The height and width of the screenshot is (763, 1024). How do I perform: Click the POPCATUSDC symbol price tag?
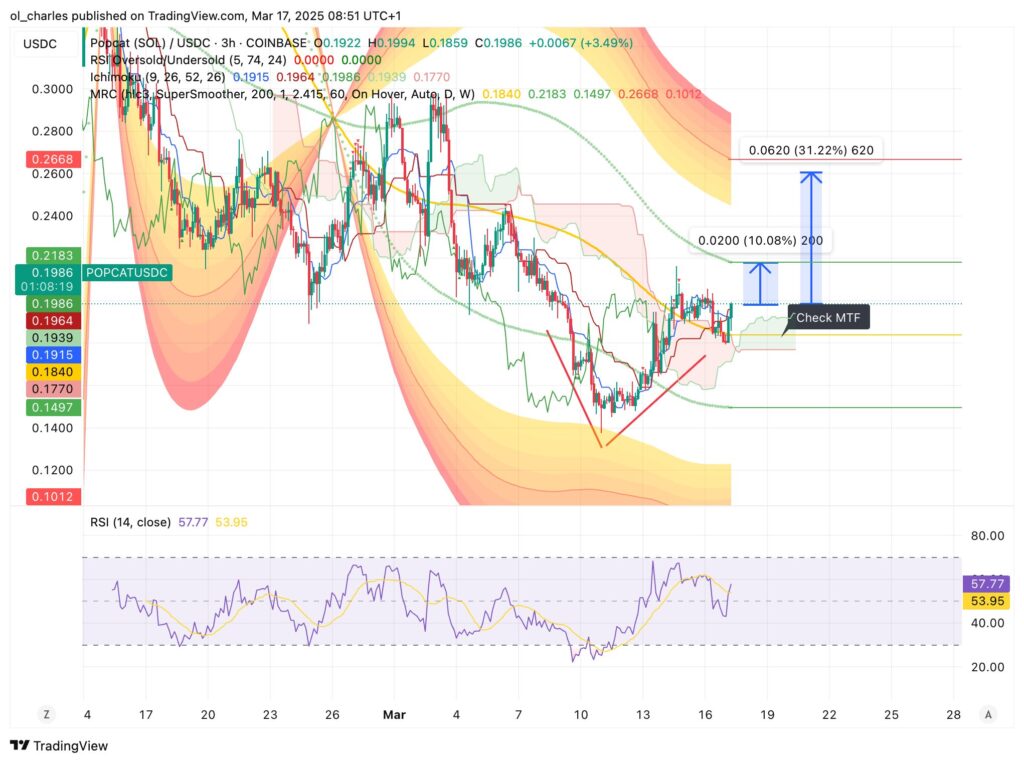[127, 272]
